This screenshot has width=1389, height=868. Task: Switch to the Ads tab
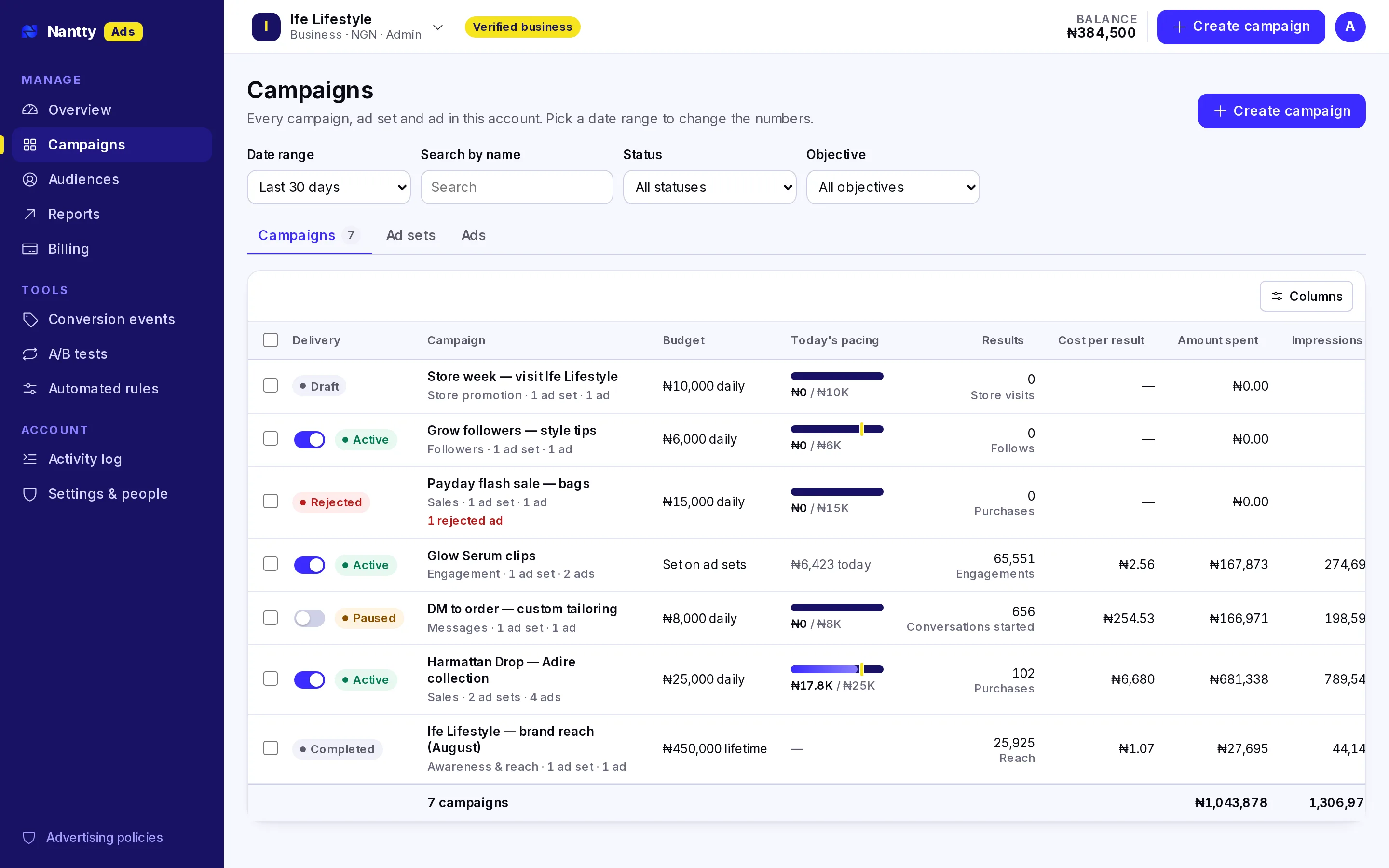click(473, 235)
